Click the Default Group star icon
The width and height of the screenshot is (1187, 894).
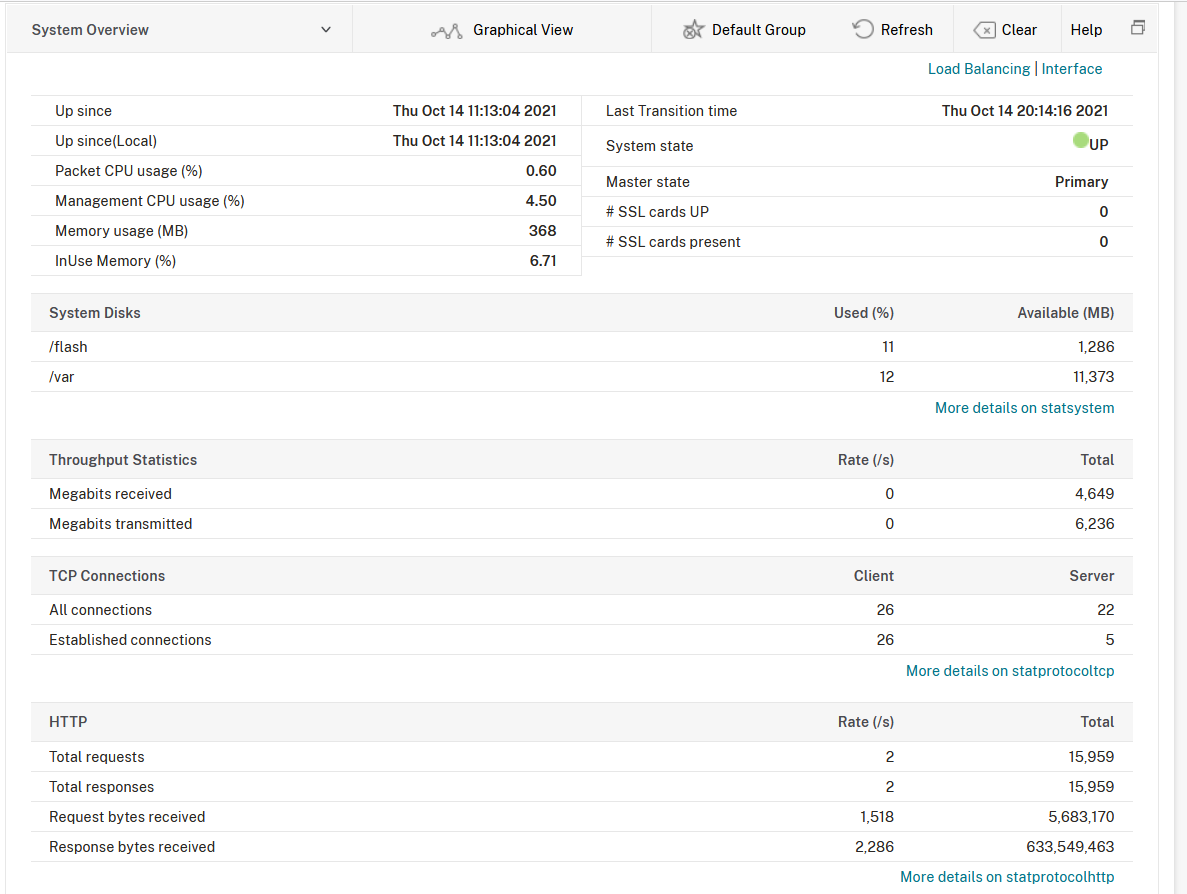coord(693,30)
